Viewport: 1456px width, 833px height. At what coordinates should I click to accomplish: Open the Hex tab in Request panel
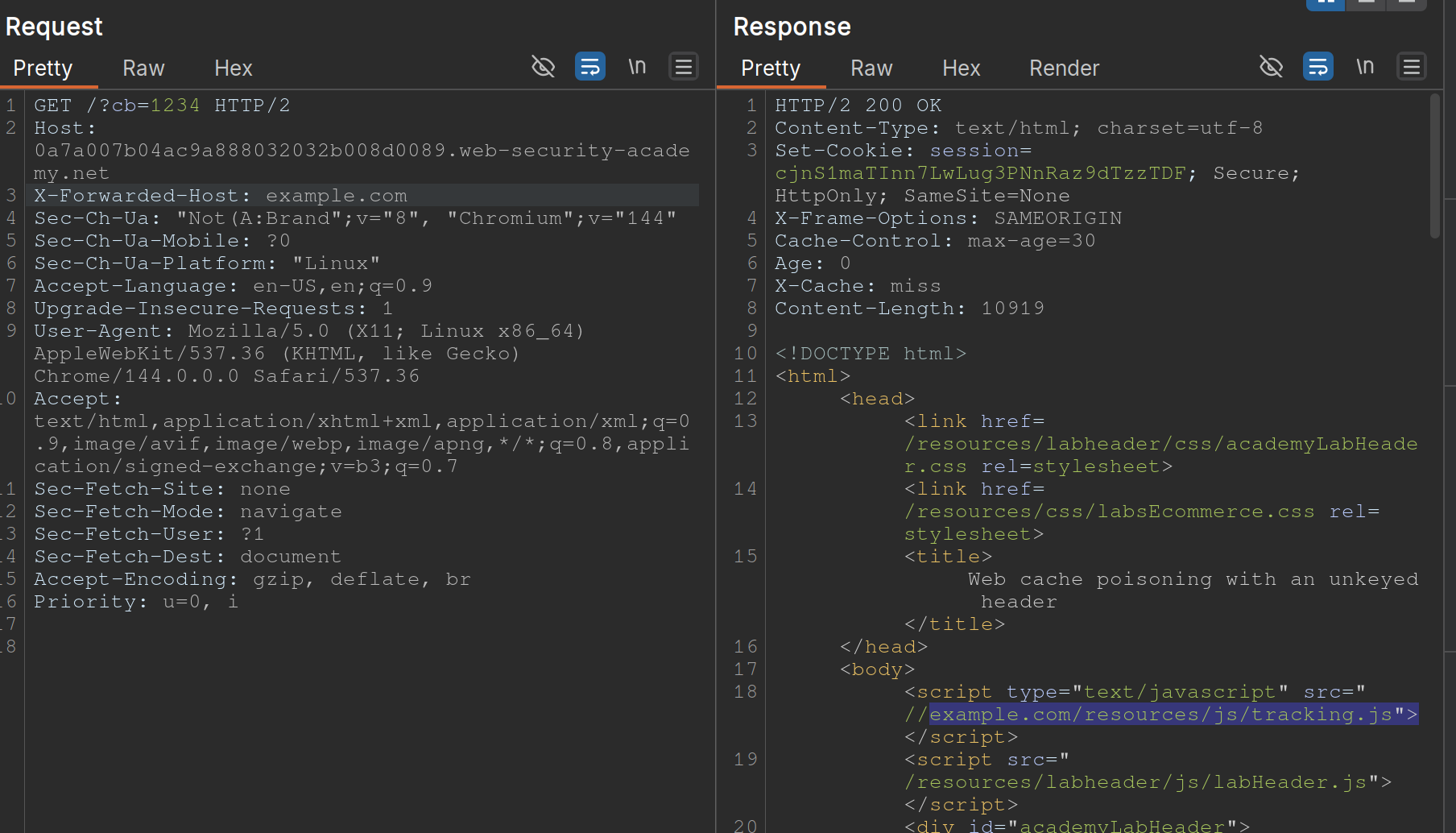click(x=234, y=68)
